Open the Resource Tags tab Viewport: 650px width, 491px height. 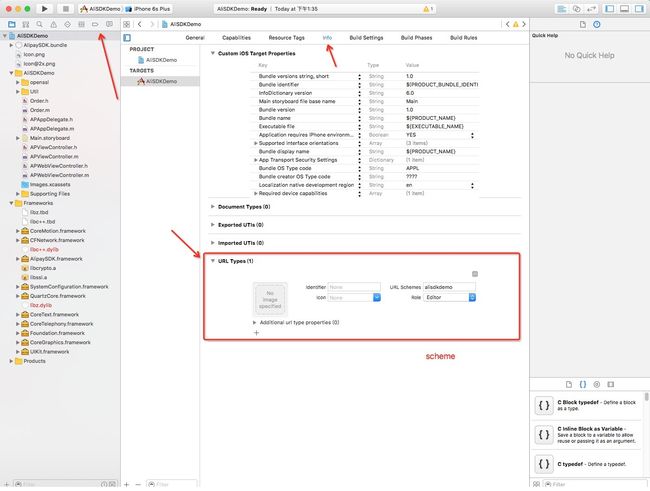tap(286, 38)
